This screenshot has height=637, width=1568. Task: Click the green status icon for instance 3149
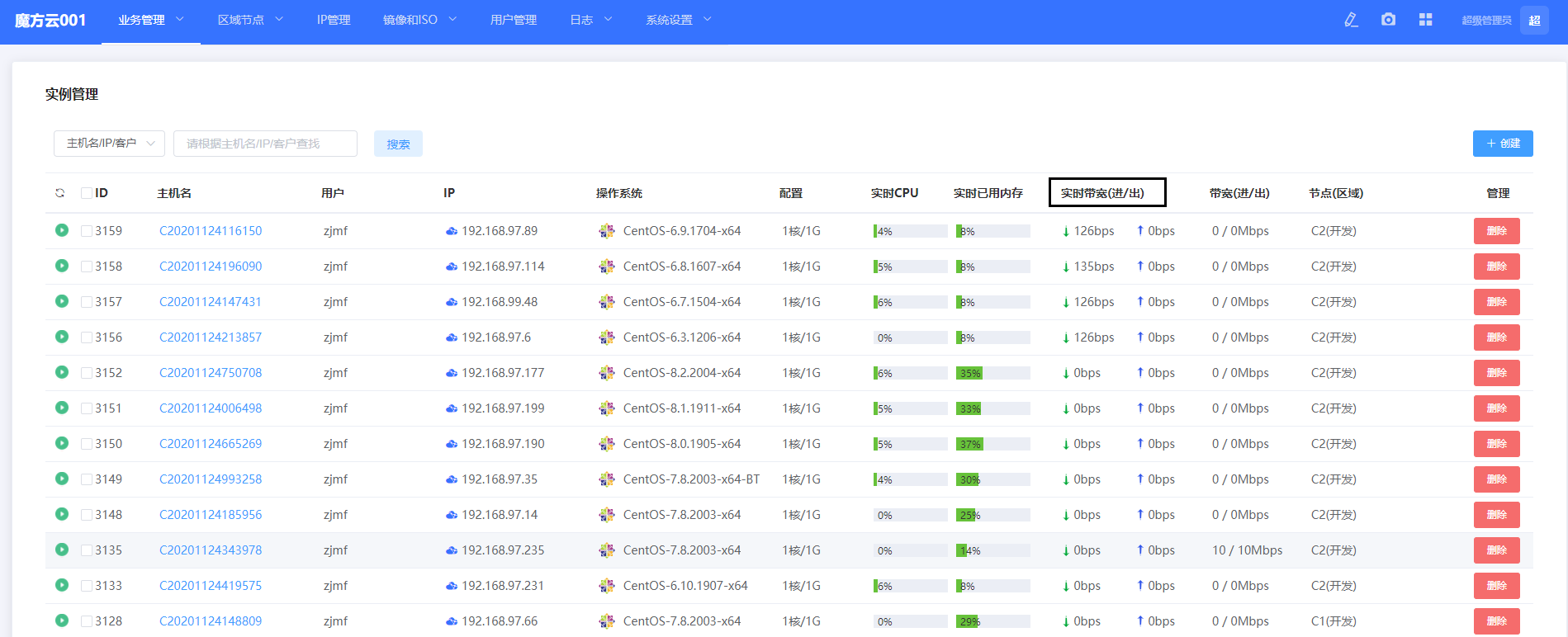[x=62, y=479]
